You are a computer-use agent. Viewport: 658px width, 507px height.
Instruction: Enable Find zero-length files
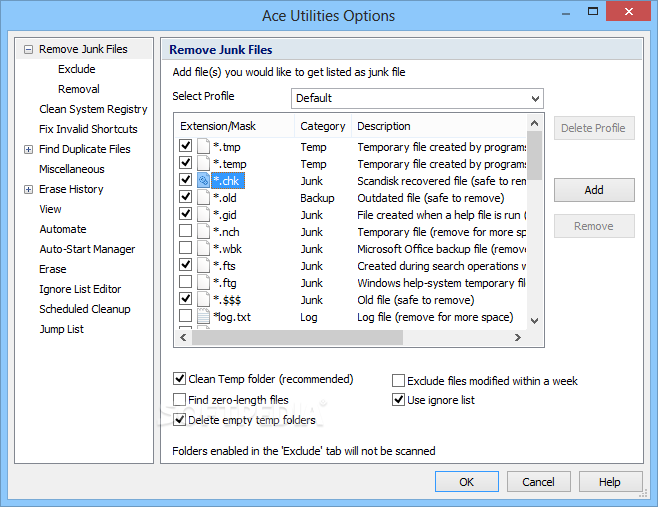pos(180,399)
